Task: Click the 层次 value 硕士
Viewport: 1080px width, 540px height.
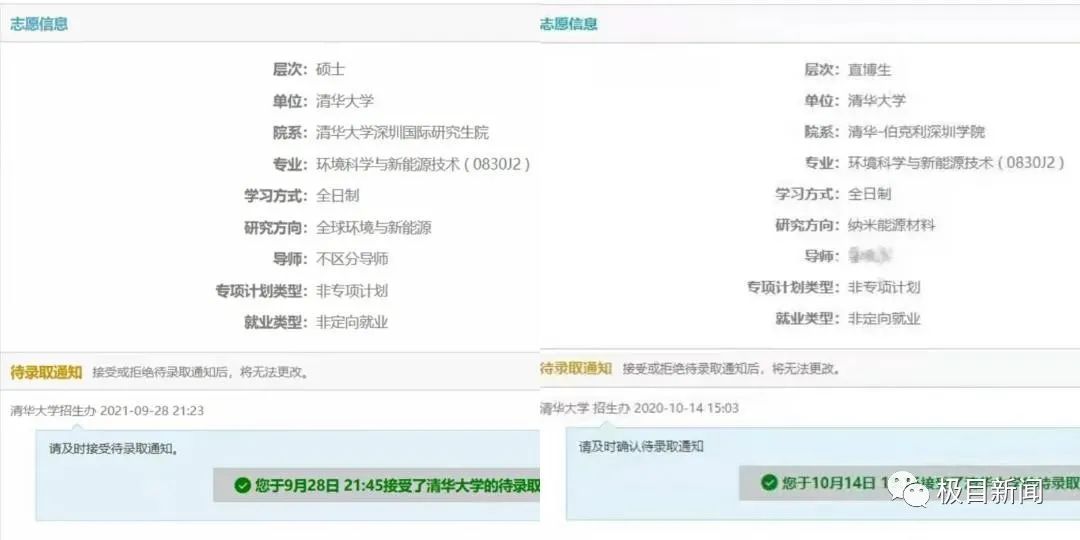Action: (x=331, y=69)
